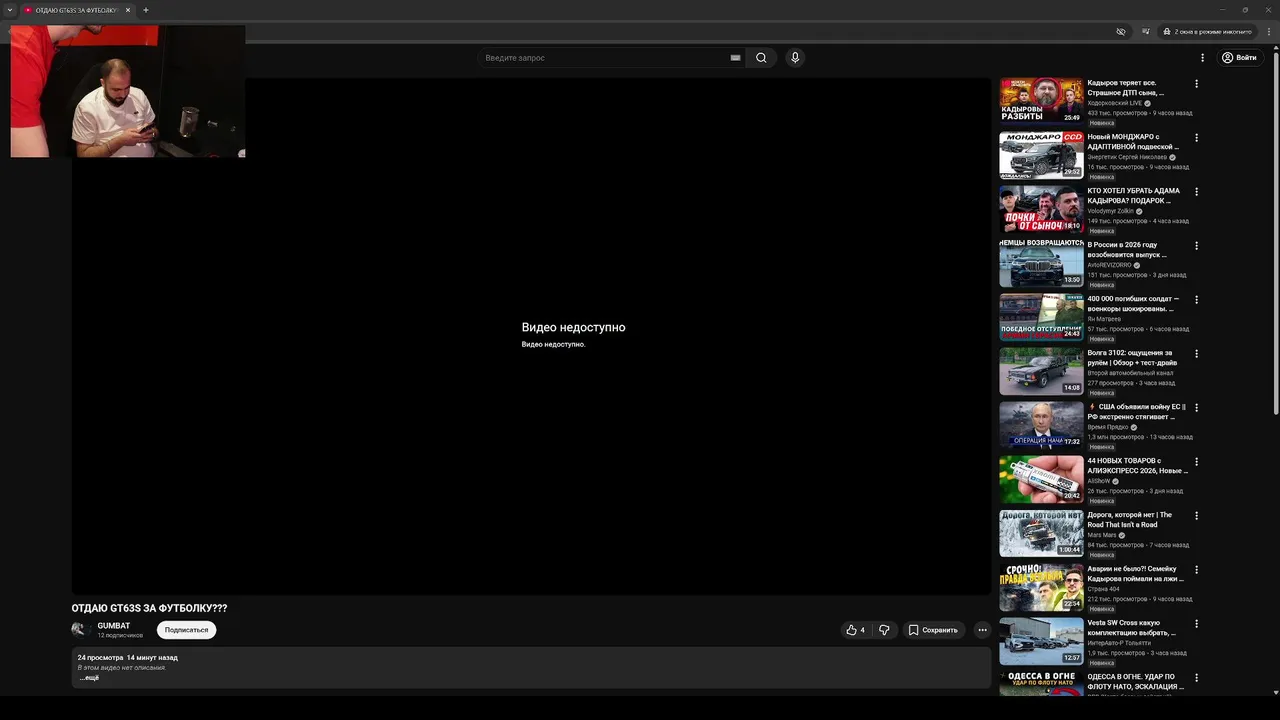Open 'СРОЧНО! ПРАВДА ВСПЛЫЛА' thumbnail

tap(1041, 586)
